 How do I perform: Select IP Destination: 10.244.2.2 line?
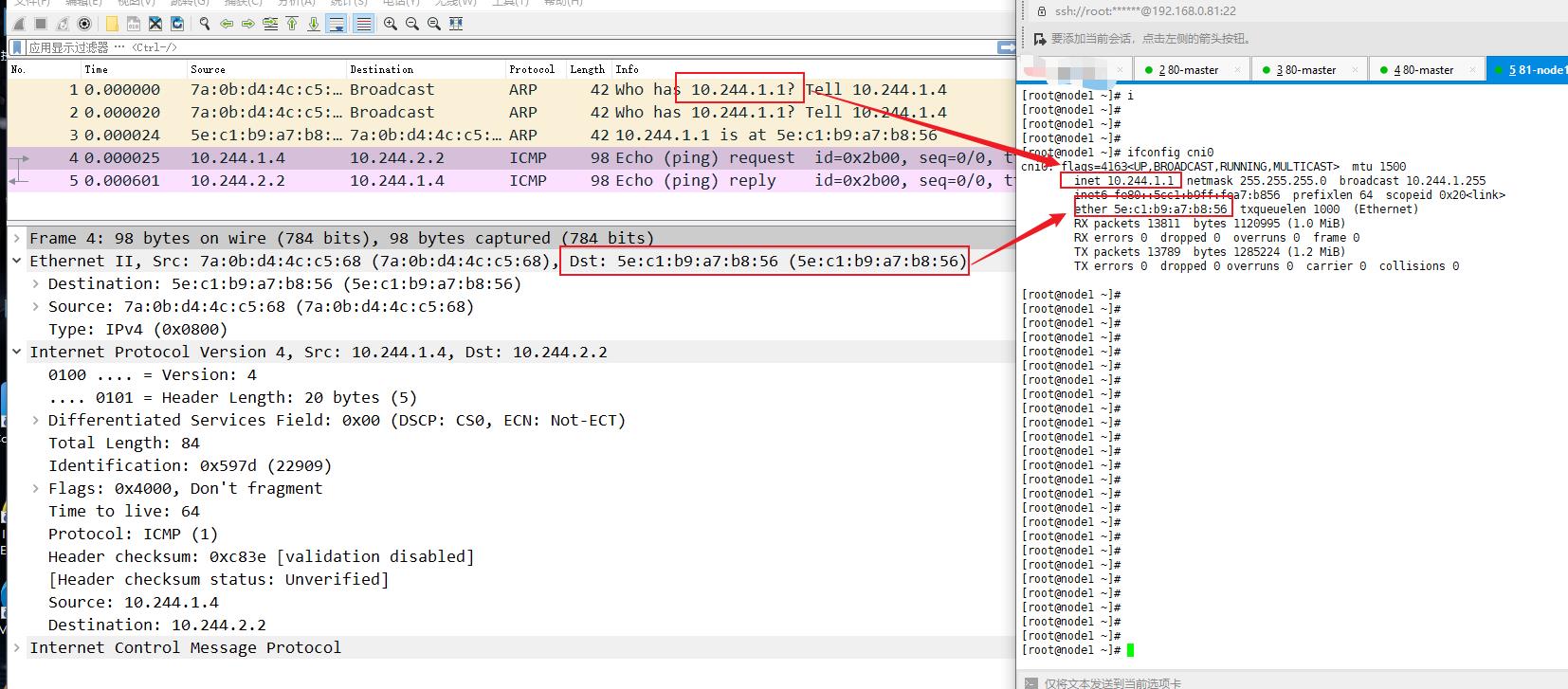pos(157,625)
